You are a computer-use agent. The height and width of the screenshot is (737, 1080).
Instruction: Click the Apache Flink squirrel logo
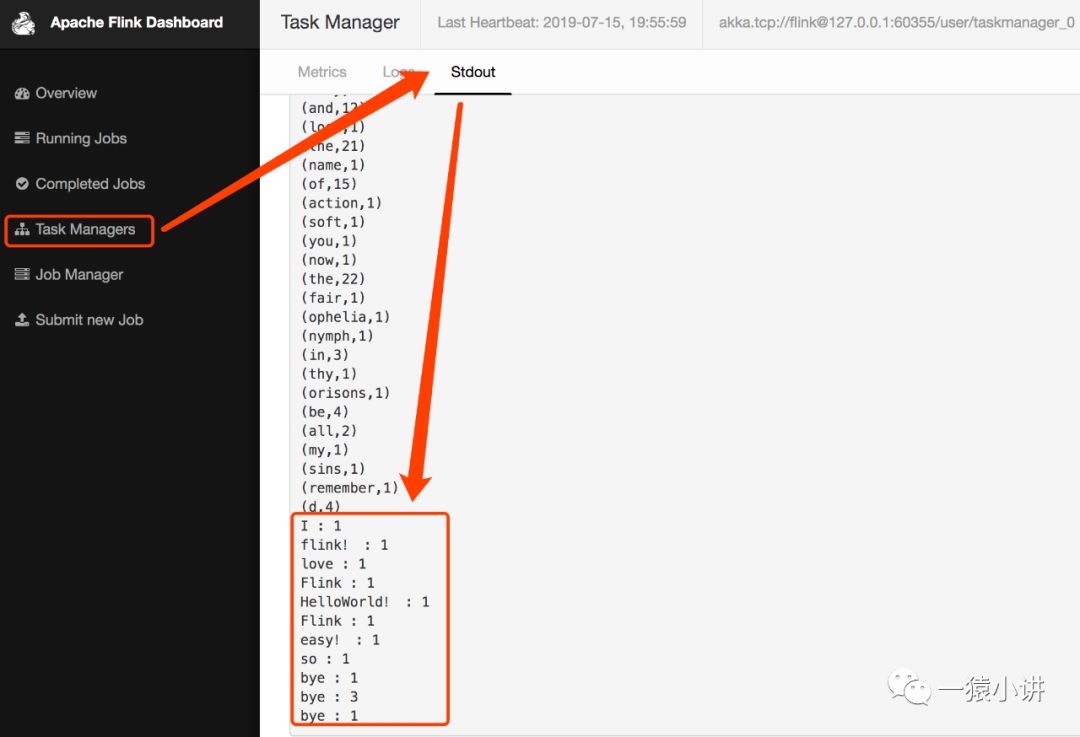pyautogui.click(x=23, y=23)
